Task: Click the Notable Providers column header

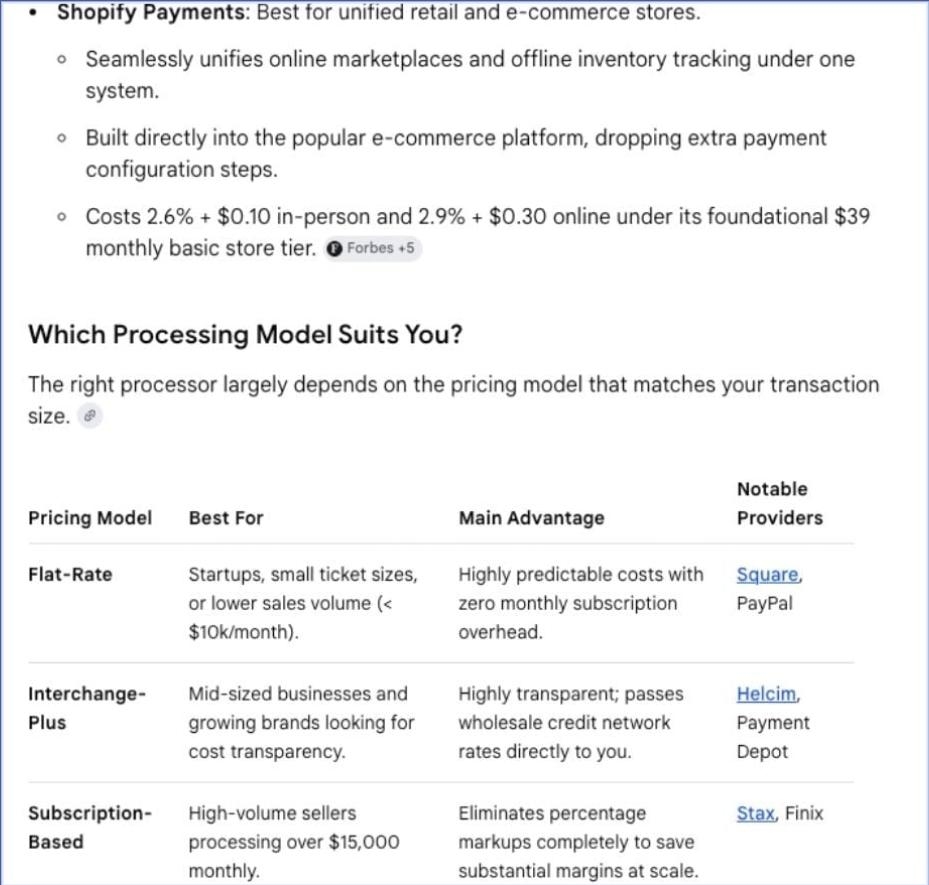Action: coord(780,504)
